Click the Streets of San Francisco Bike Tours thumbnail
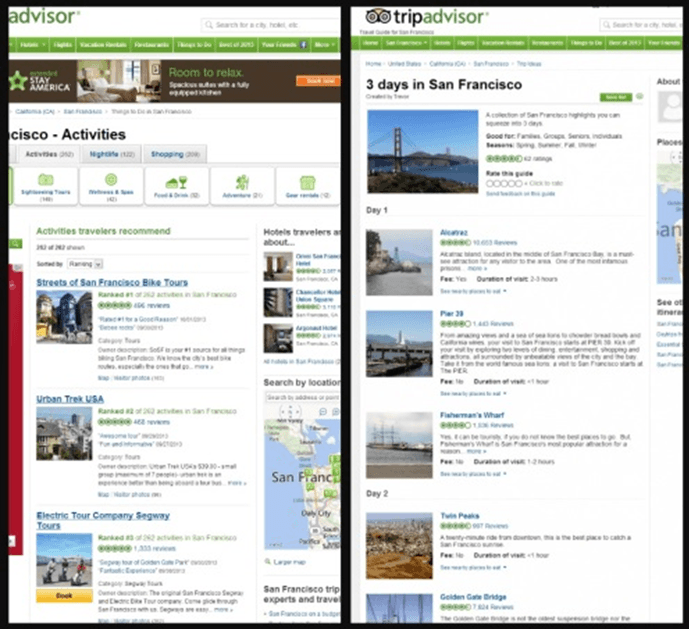Screen dimensions: 689x629 pyautogui.click(x=64, y=317)
